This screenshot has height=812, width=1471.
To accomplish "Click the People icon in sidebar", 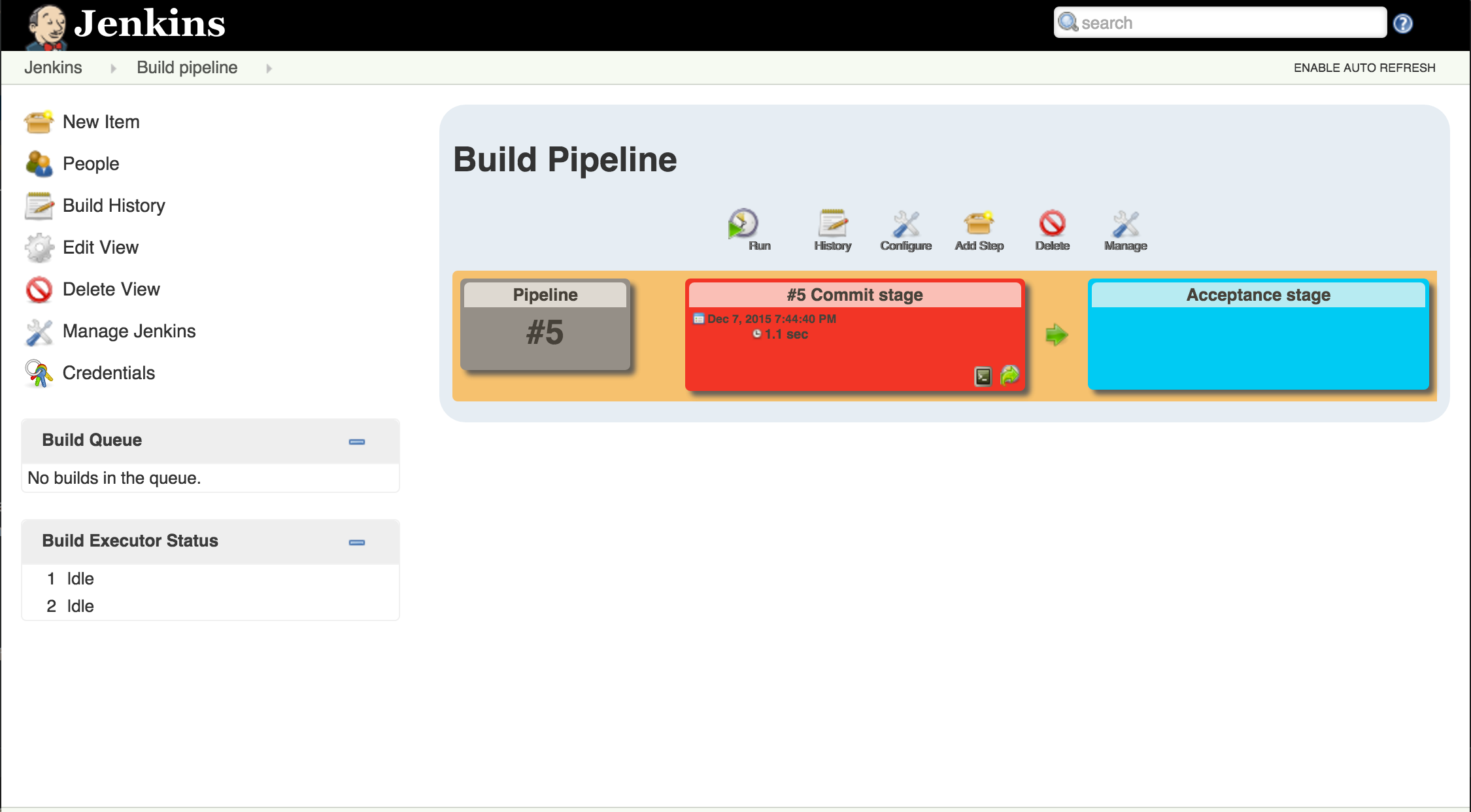I will pyautogui.click(x=39, y=163).
